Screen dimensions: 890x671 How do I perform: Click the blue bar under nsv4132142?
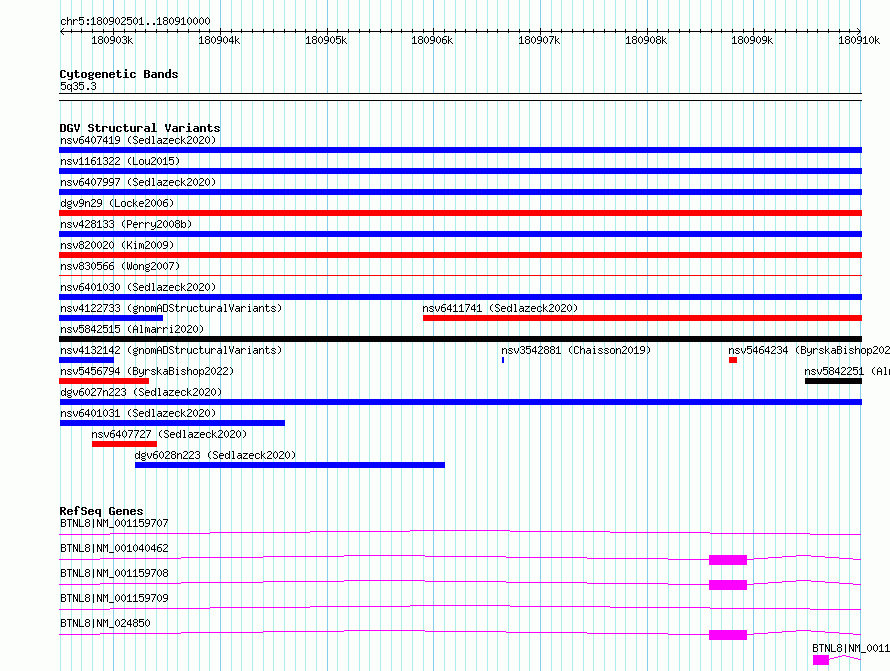(86, 360)
